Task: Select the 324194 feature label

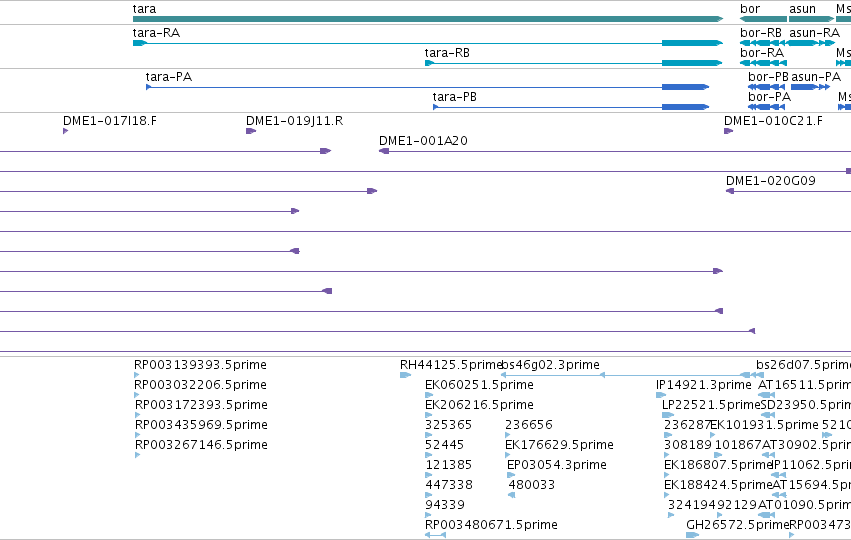Action: [691, 505]
